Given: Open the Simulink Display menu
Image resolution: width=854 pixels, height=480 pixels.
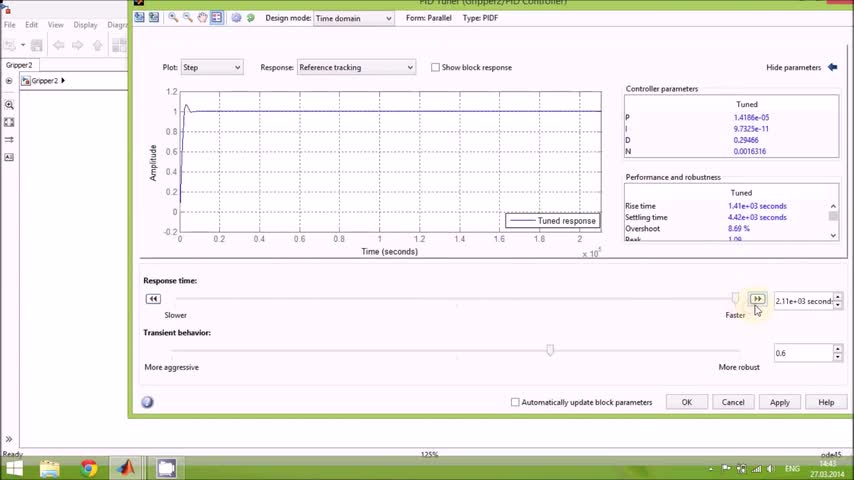Looking at the screenshot, I should [x=86, y=25].
